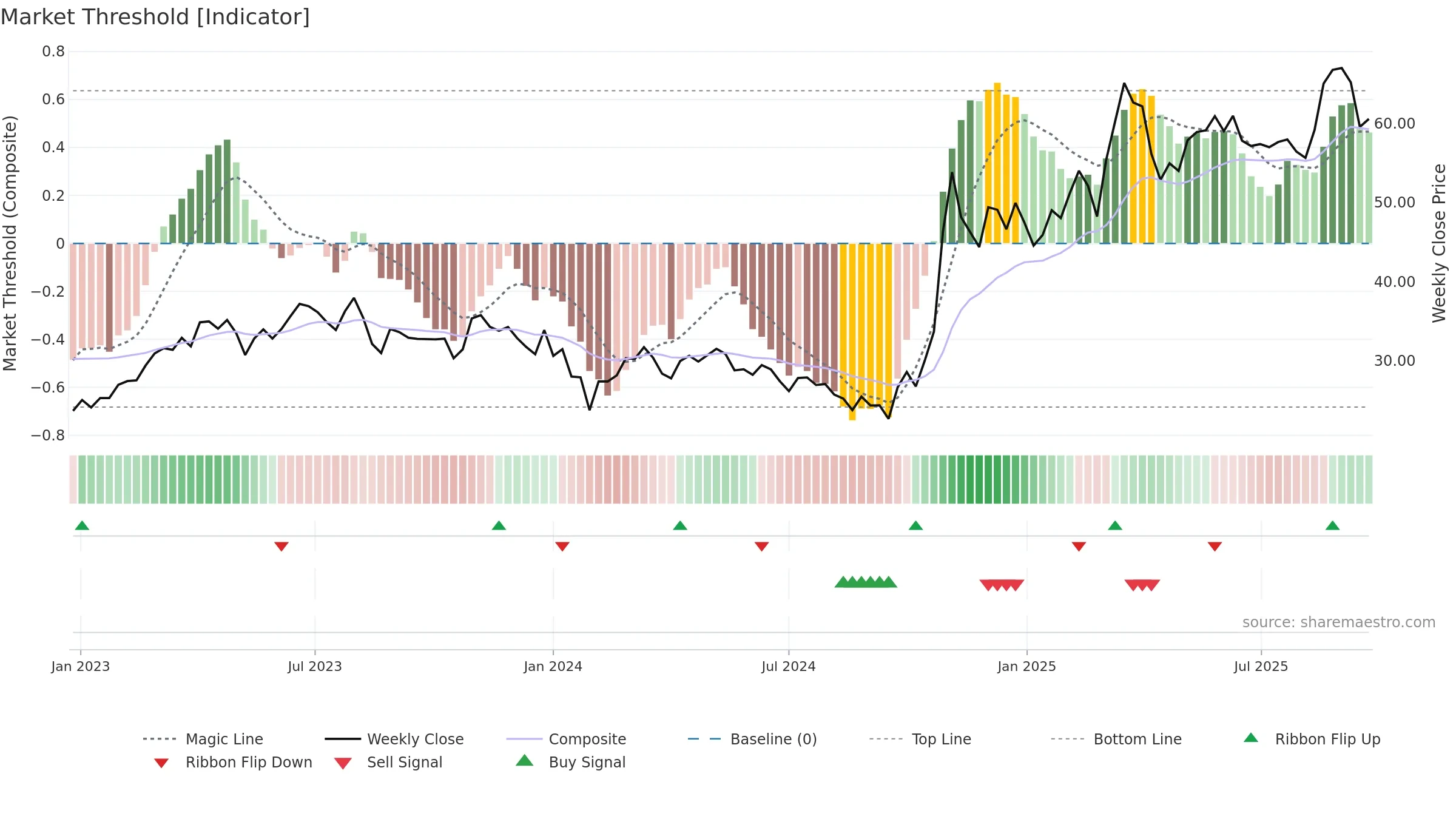Click the ribbon flip down marker before Jul 2023
The image size is (1456, 819).
click(x=281, y=547)
